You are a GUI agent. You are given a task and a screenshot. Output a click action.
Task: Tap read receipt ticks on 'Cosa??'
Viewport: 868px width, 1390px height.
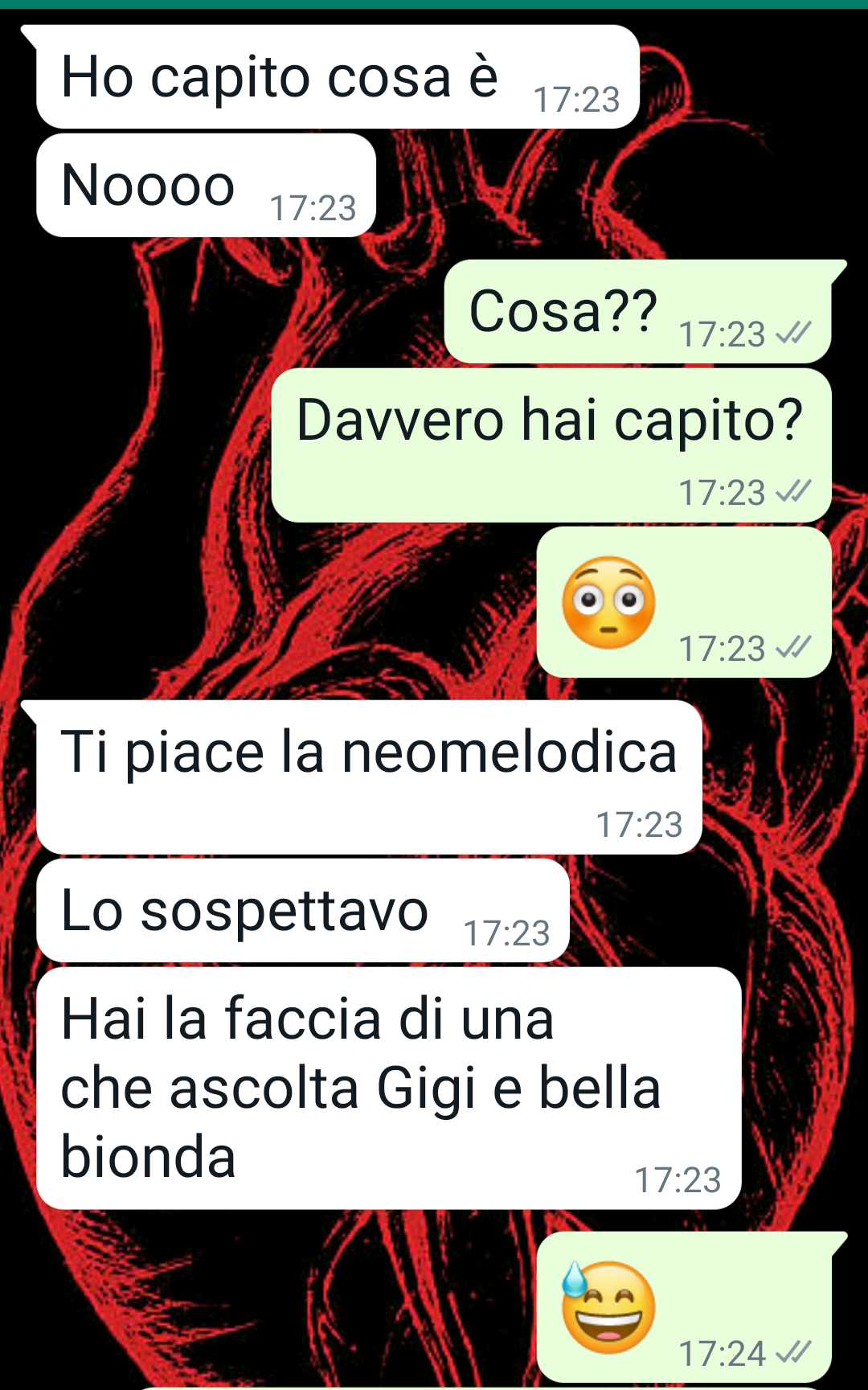point(793,333)
